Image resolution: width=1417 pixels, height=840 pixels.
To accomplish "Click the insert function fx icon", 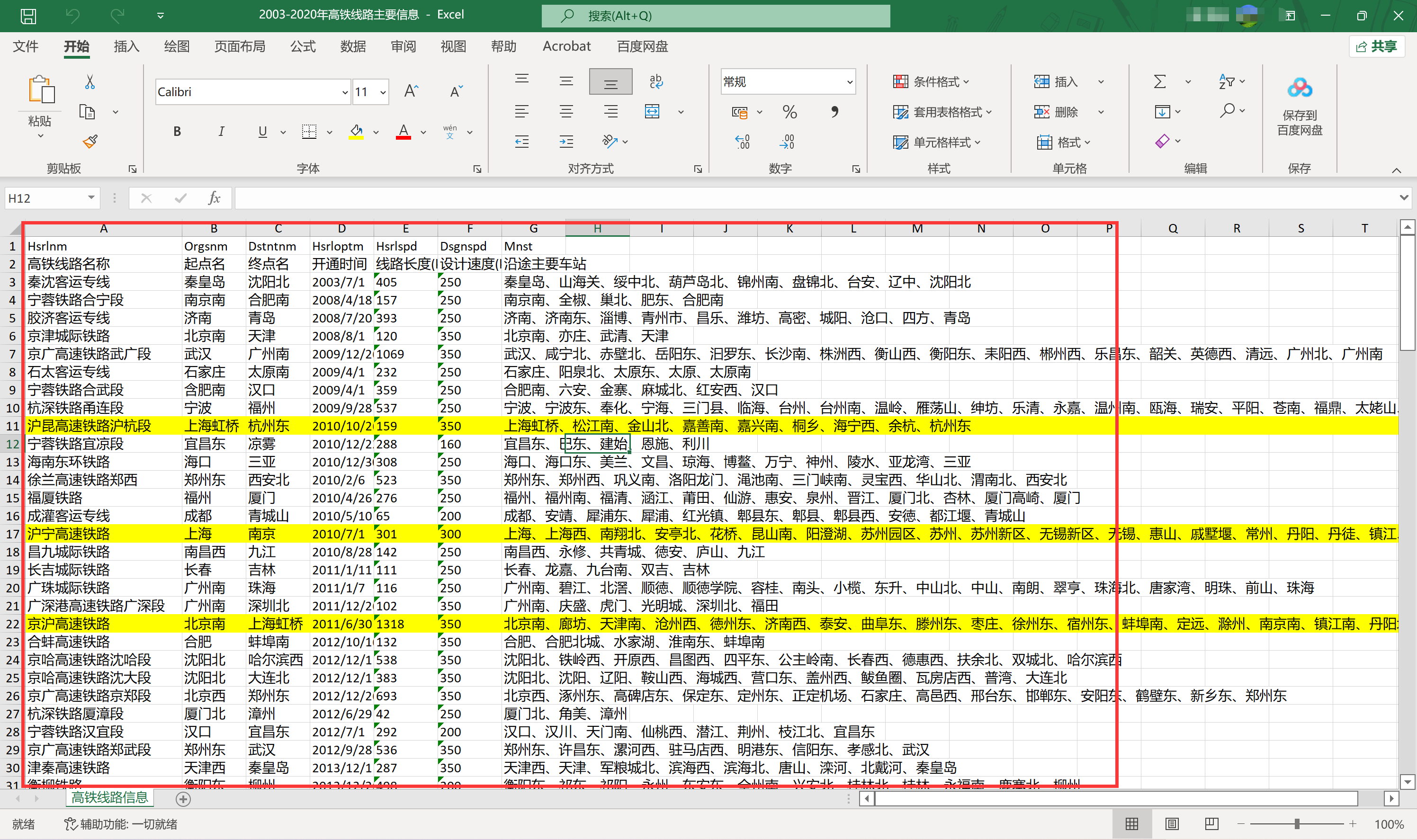I will 214,198.
